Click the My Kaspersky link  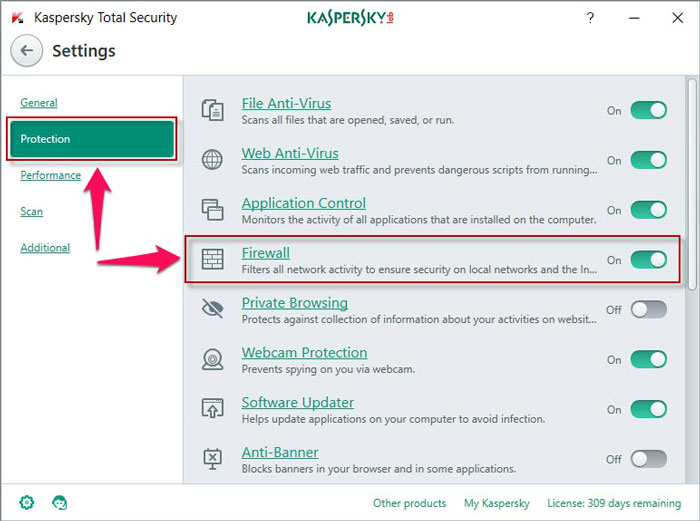496,503
